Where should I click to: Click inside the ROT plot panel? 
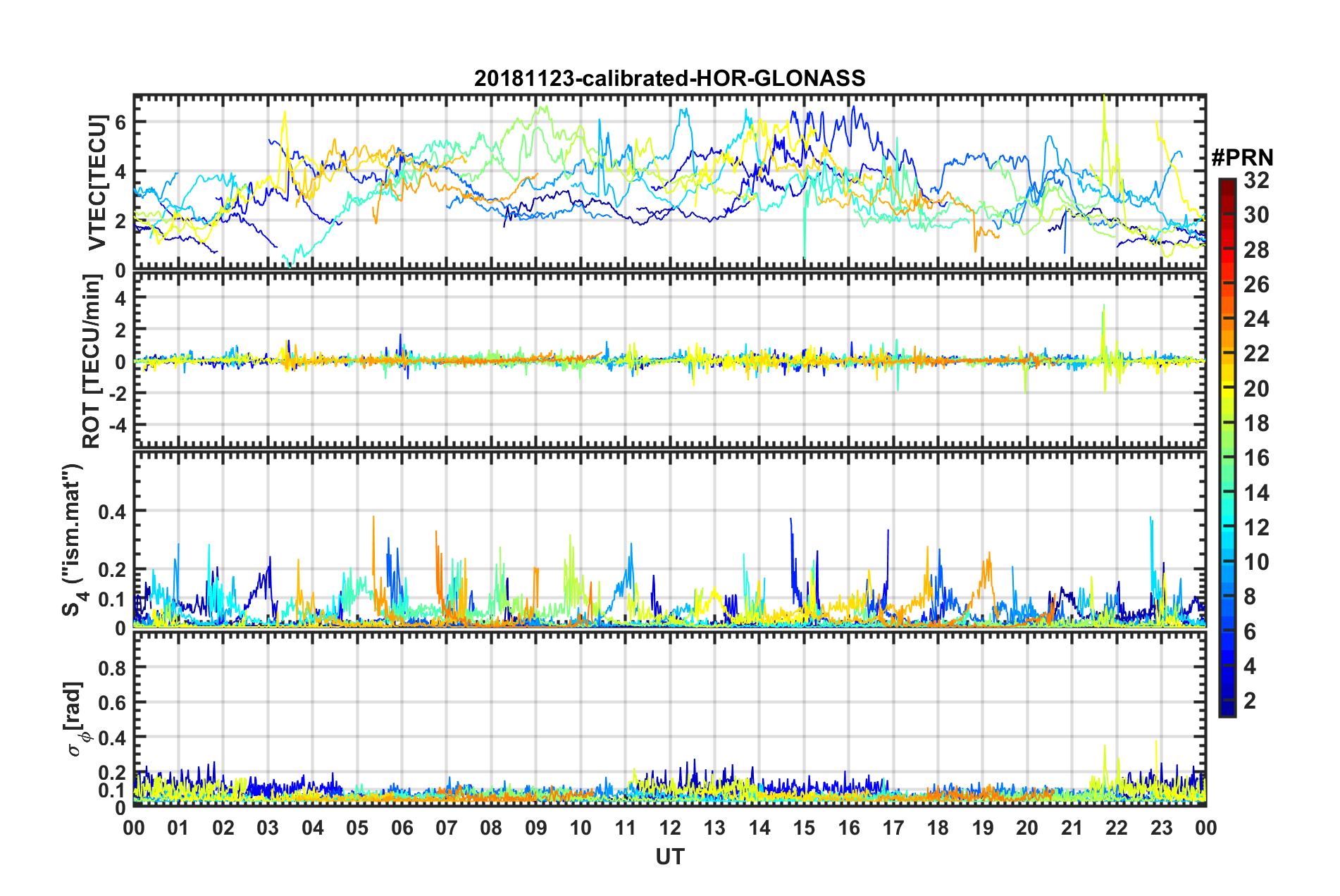tap(669, 360)
